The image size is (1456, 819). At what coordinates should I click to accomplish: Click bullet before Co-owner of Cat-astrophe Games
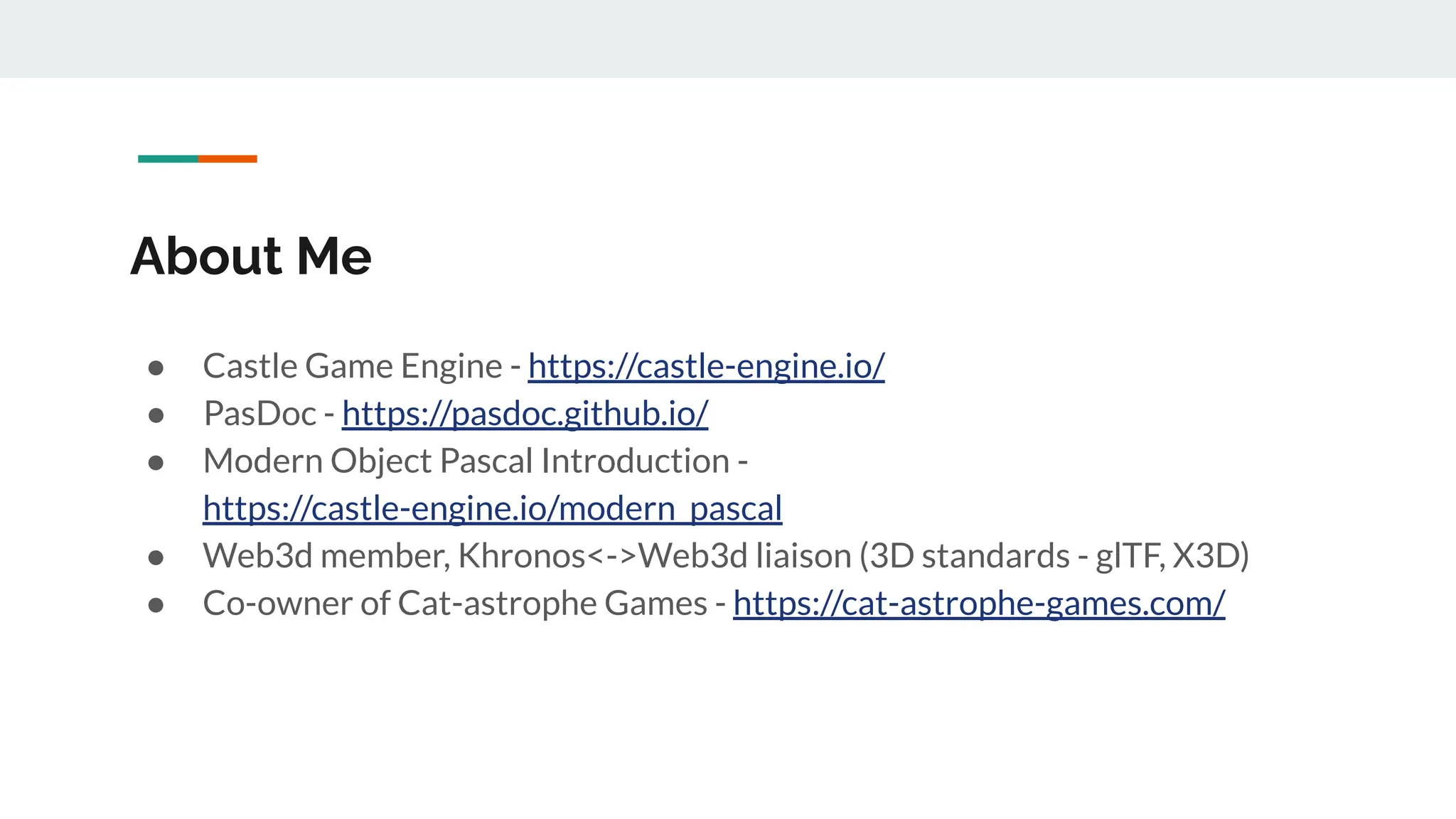(x=156, y=605)
